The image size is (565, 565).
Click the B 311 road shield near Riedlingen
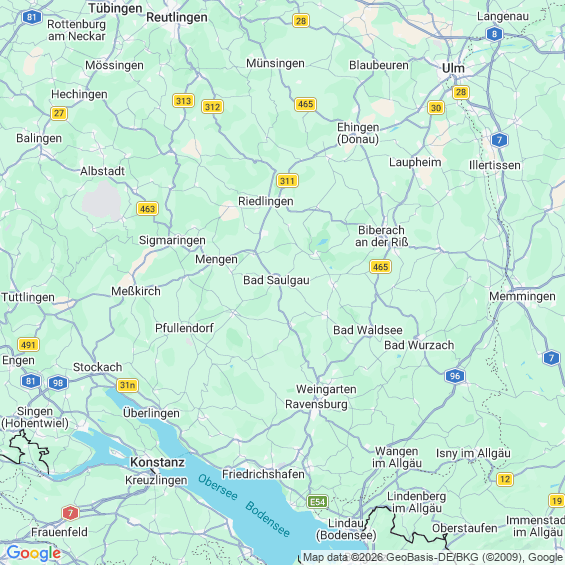(287, 181)
